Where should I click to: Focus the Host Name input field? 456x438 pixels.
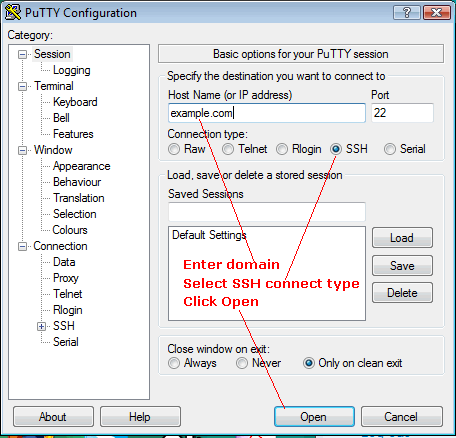point(267,113)
